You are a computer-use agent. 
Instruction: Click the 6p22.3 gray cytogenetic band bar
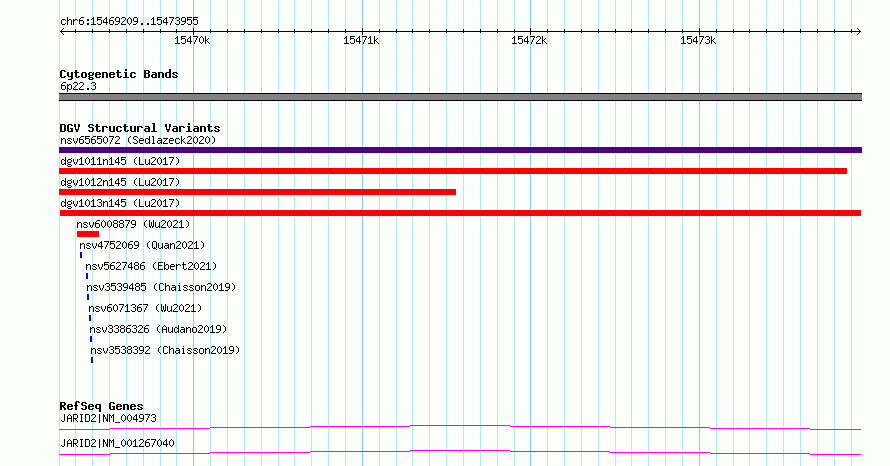pyautogui.click(x=460, y=97)
